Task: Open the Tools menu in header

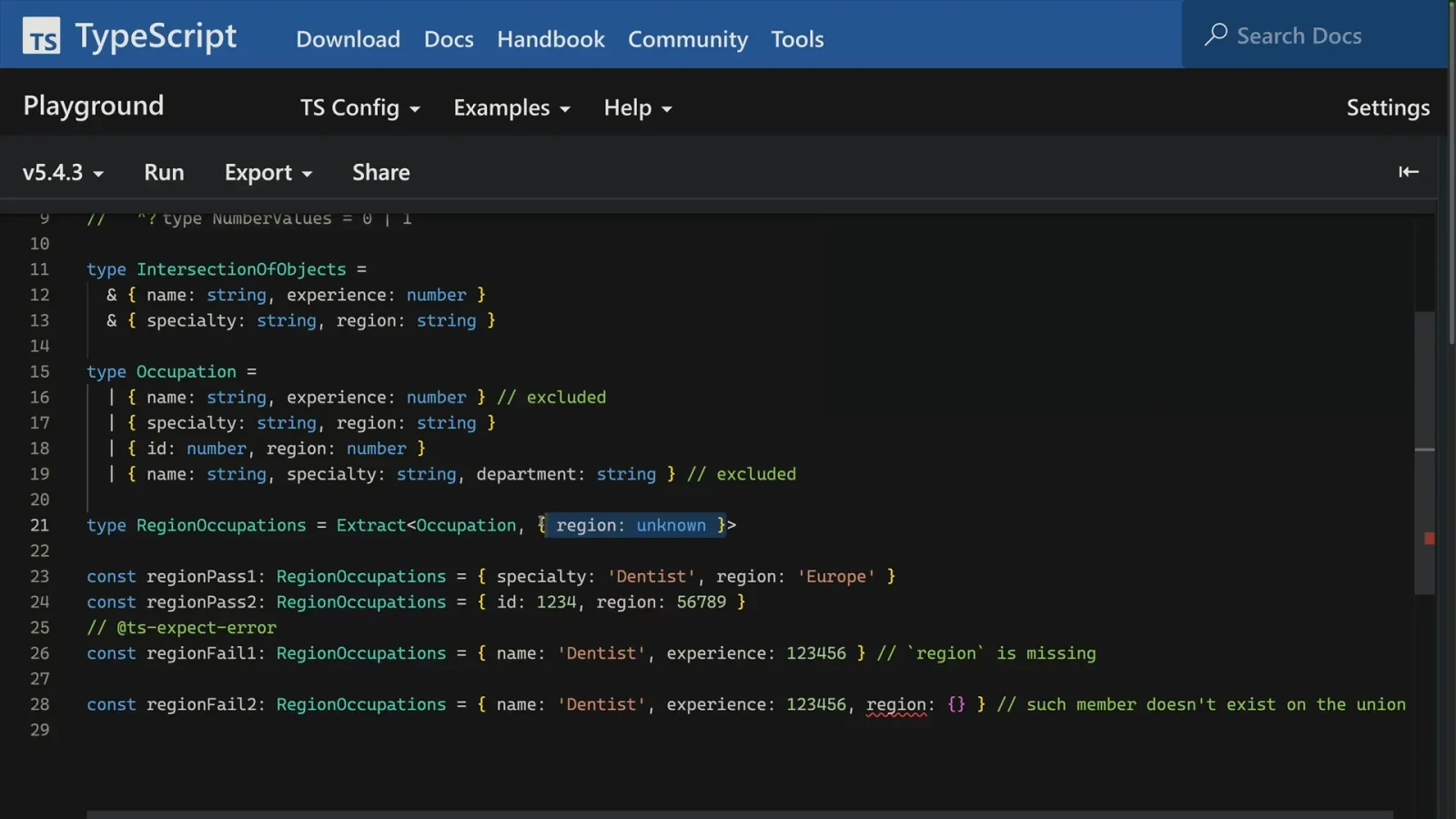Action: point(797,39)
